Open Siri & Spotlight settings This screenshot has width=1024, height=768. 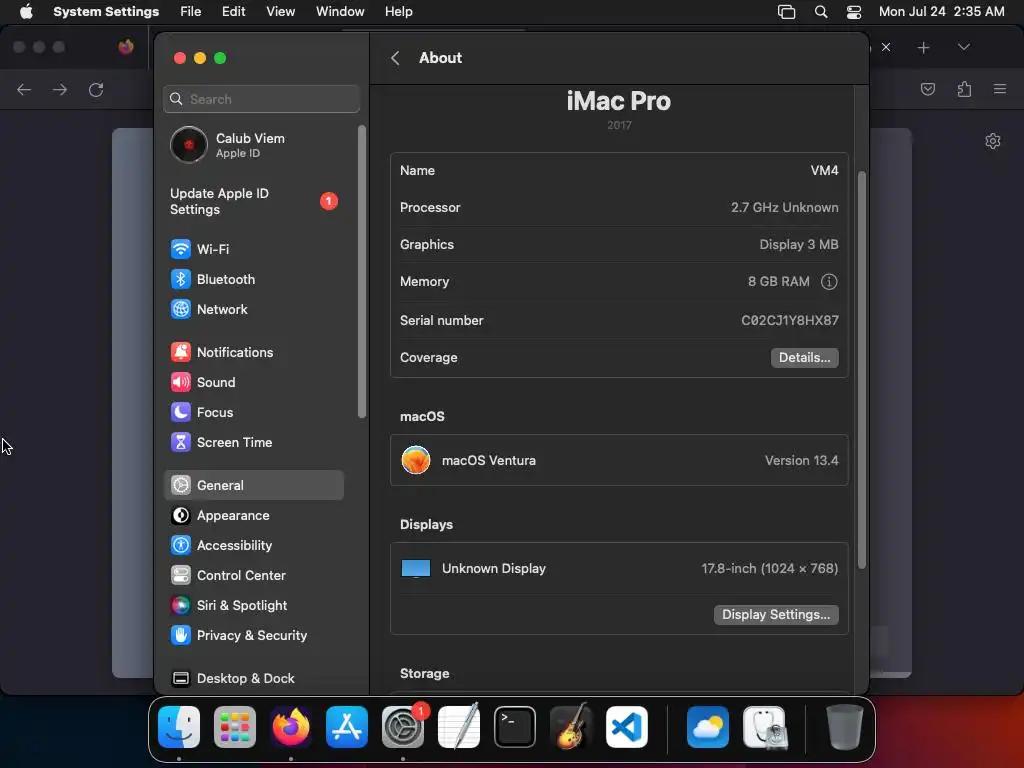pyautogui.click(x=253, y=605)
